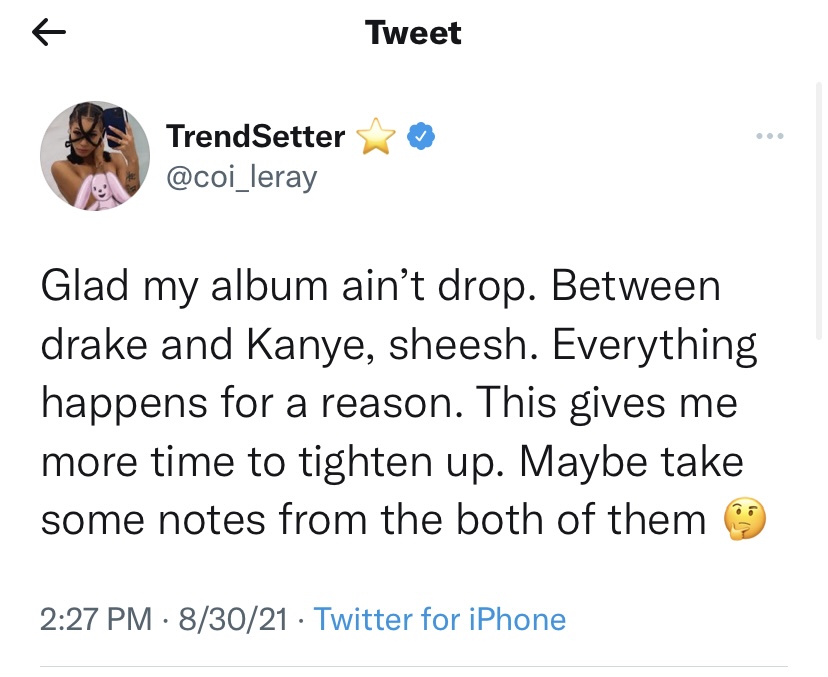Open the coi_leray profile picture
828x677 pixels.
click(x=95, y=156)
